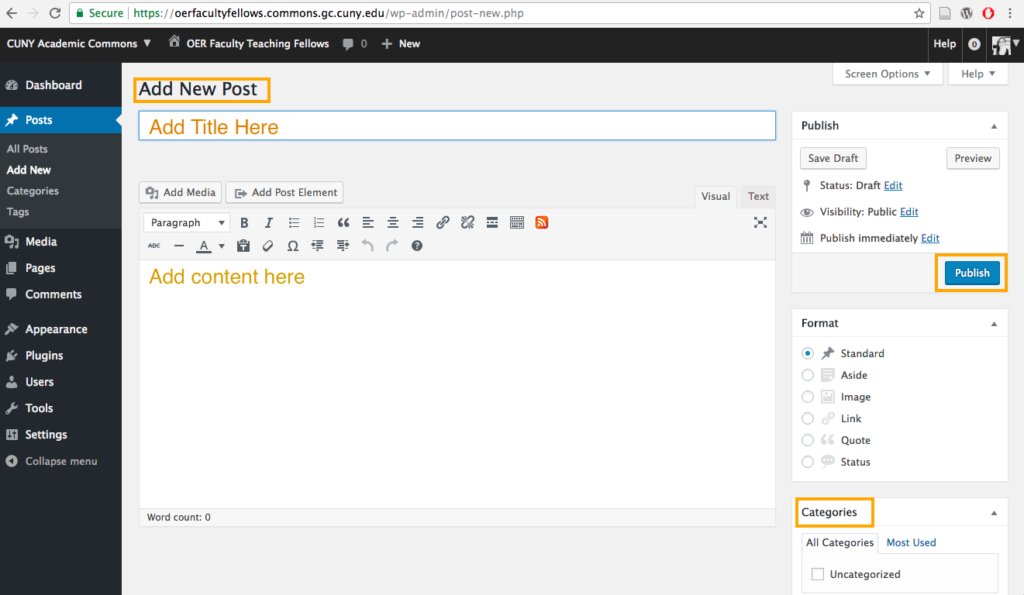Apply italic formatting
The height and width of the screenshot is (595, 1024).
pyautogui.click(x=268, y=222)
